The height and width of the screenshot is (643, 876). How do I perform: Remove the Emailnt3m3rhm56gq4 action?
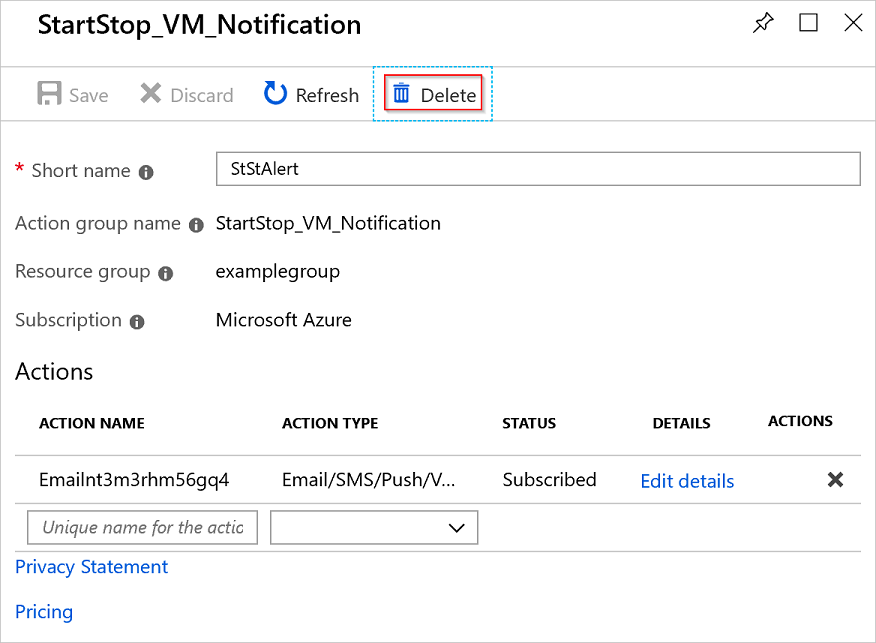click(835, 480)
